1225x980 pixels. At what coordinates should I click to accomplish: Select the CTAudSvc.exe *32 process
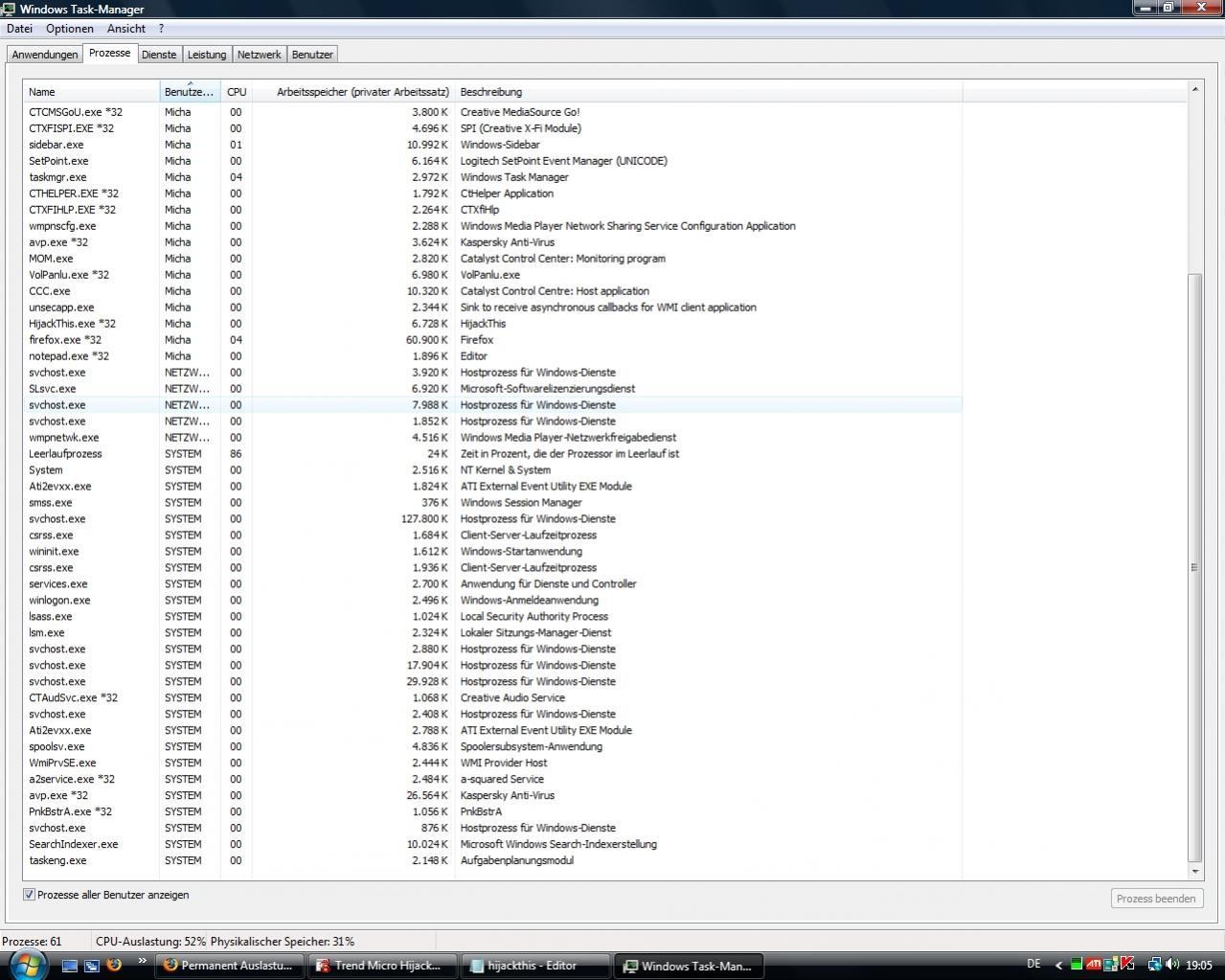coord(492,698)
